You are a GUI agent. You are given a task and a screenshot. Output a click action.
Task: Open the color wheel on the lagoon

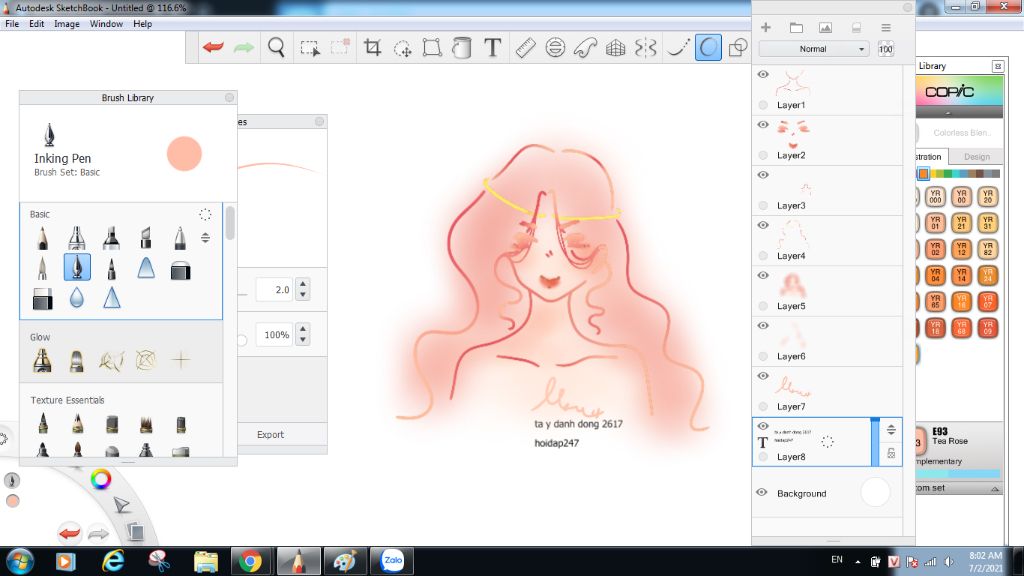(101, 479)
